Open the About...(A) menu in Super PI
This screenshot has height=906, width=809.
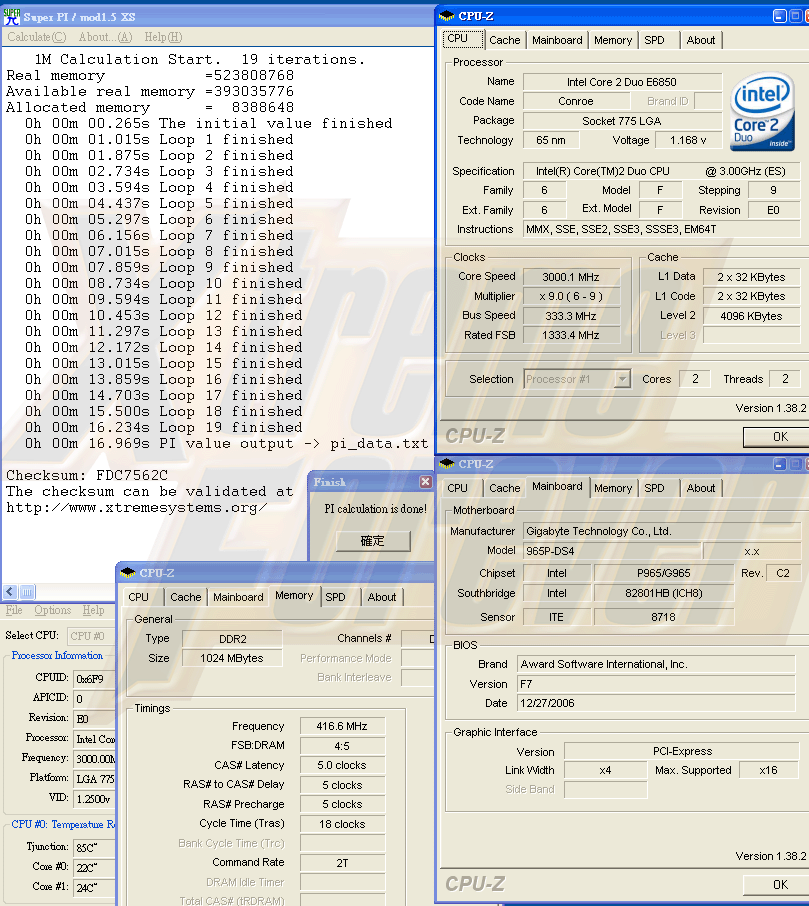[105, 37]
